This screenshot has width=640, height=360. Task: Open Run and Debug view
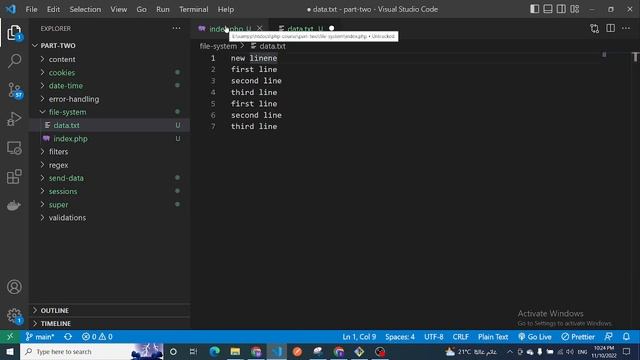pos(14,119)
